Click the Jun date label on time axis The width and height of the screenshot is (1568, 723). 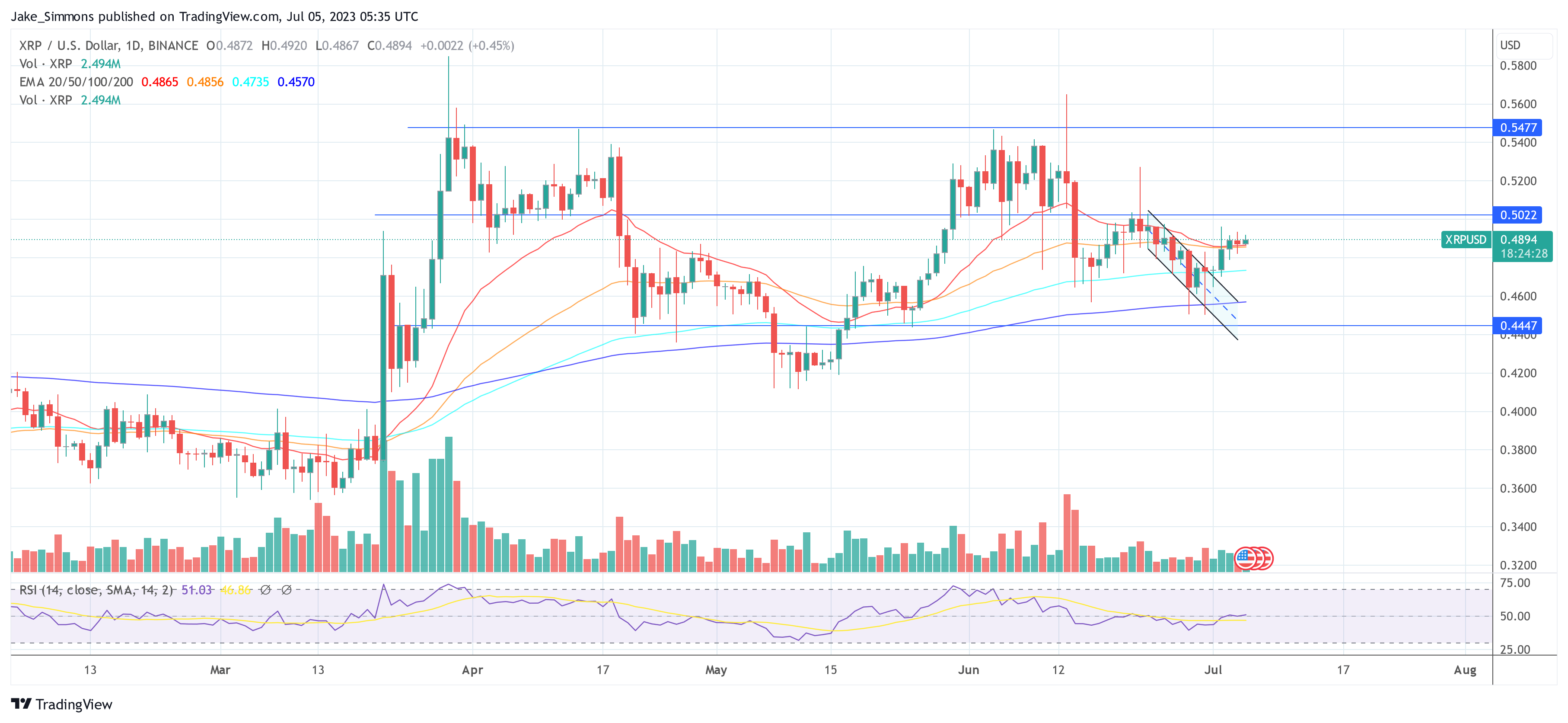point(969,670)
